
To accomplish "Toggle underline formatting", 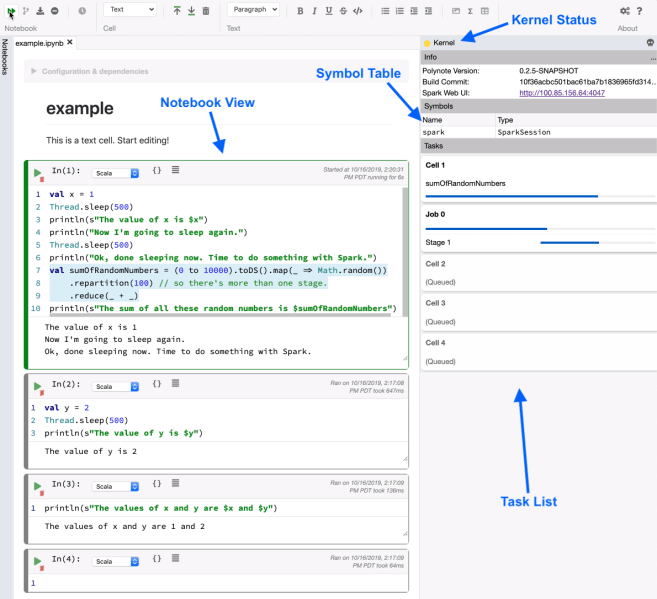I will click(x=329, y=11).
